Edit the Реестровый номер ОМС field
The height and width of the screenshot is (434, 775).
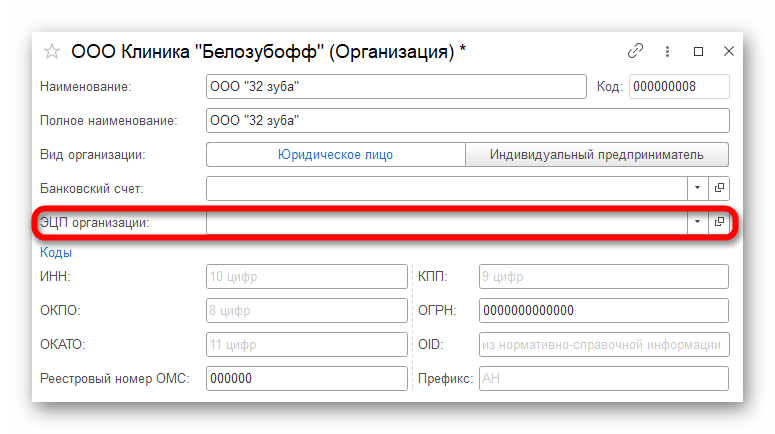coord(306,379)
